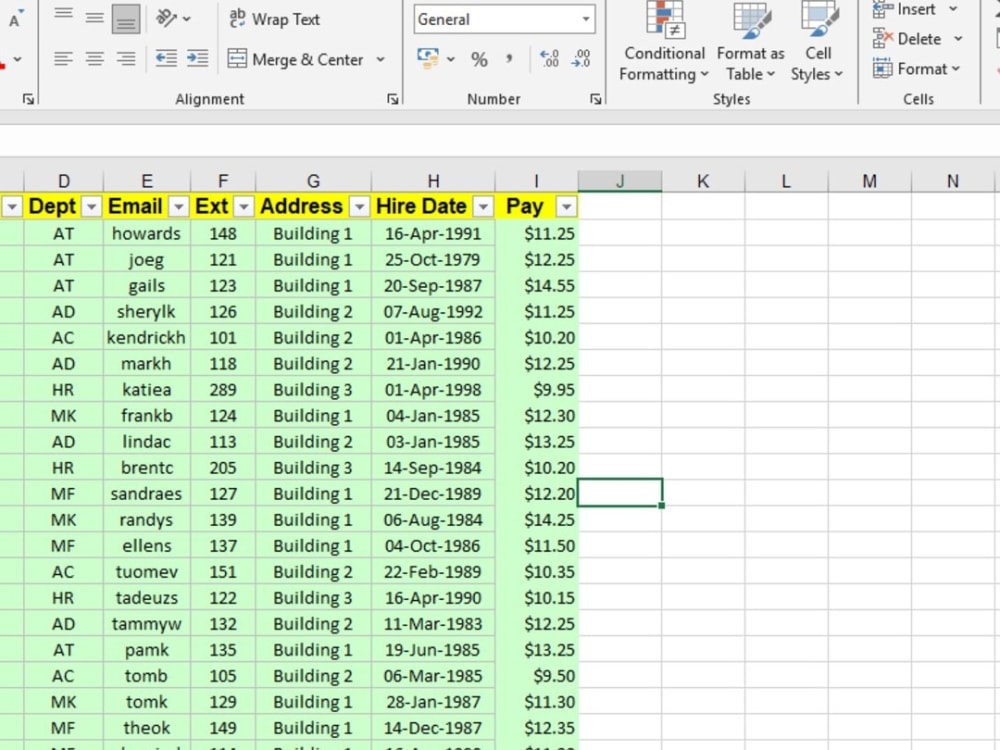Select email cell kendrickh

click(x=147, y=337)
